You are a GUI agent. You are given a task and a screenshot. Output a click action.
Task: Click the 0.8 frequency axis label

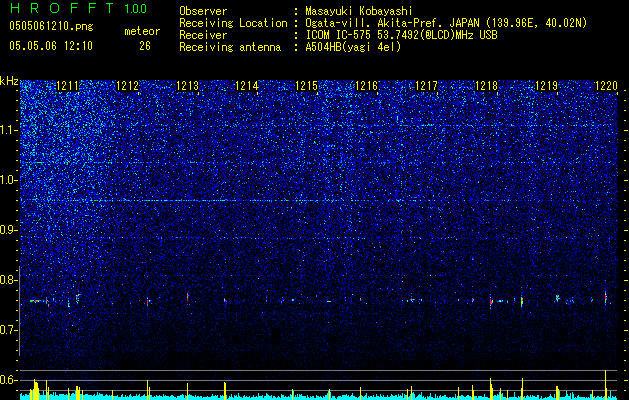[9, 280]
